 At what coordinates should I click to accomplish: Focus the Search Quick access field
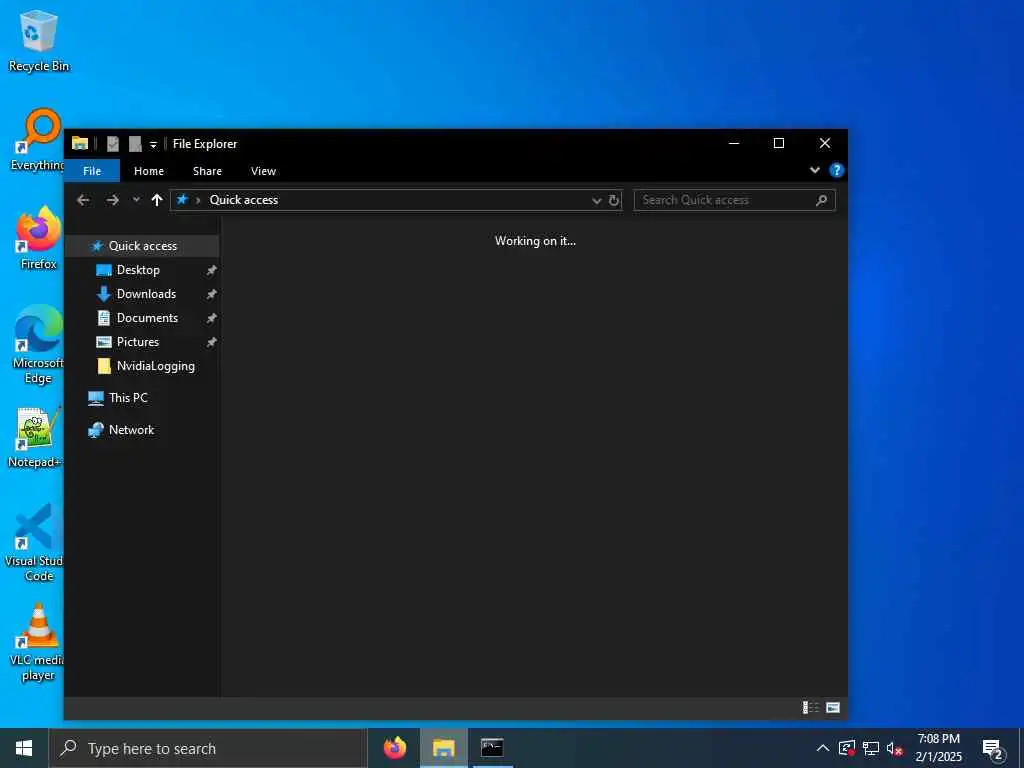734,200
